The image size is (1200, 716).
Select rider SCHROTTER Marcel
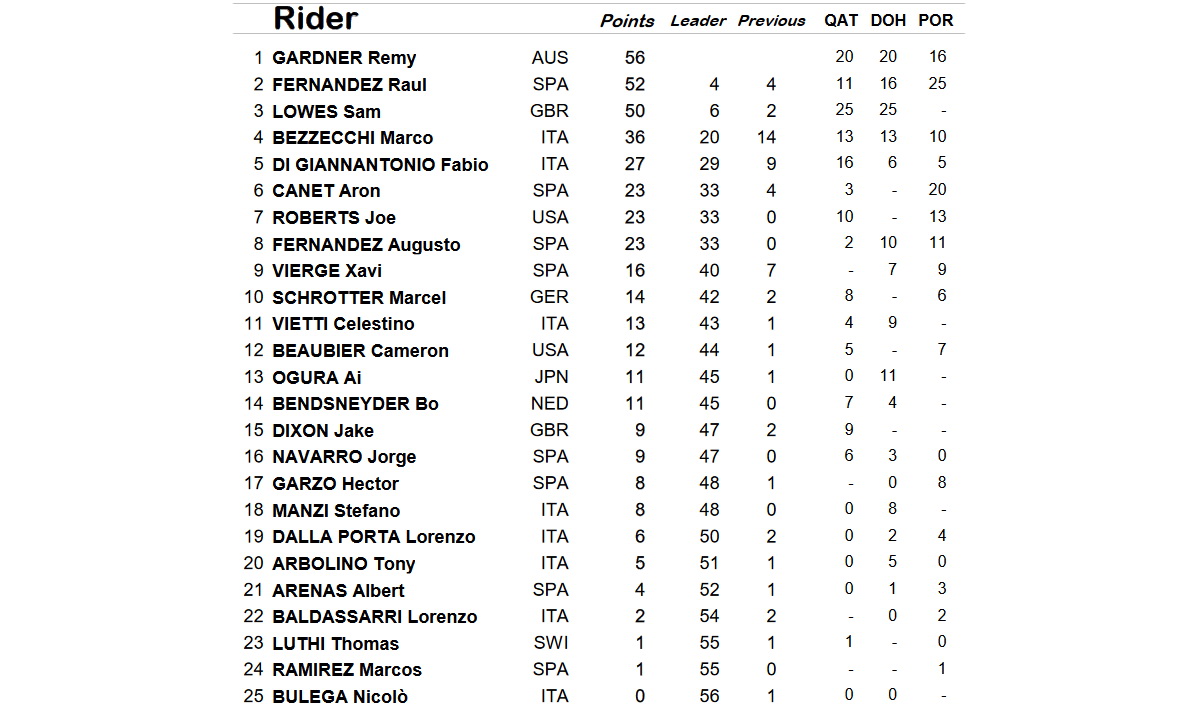359,298
